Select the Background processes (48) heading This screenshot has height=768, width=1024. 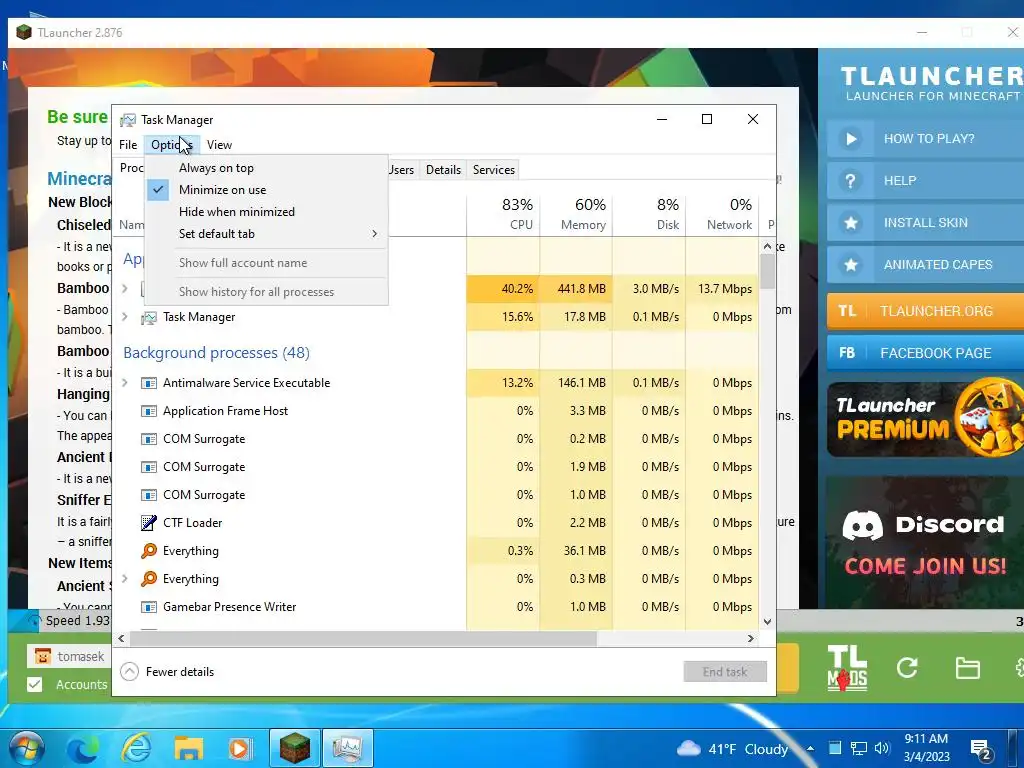[x=216, y=353]
